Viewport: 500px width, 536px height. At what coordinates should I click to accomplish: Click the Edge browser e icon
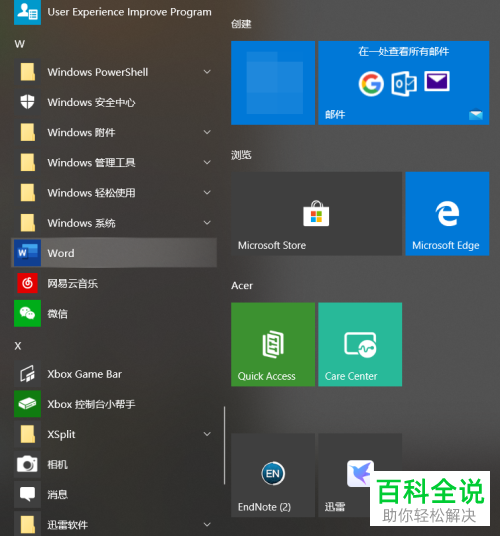[x=447, y=213]
